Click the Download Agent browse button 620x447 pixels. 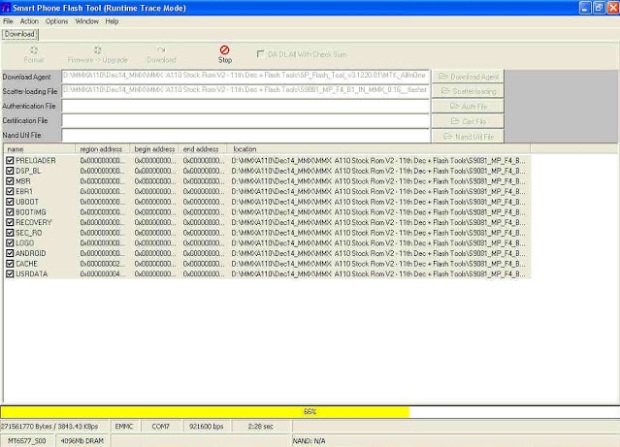coord(468,77)
